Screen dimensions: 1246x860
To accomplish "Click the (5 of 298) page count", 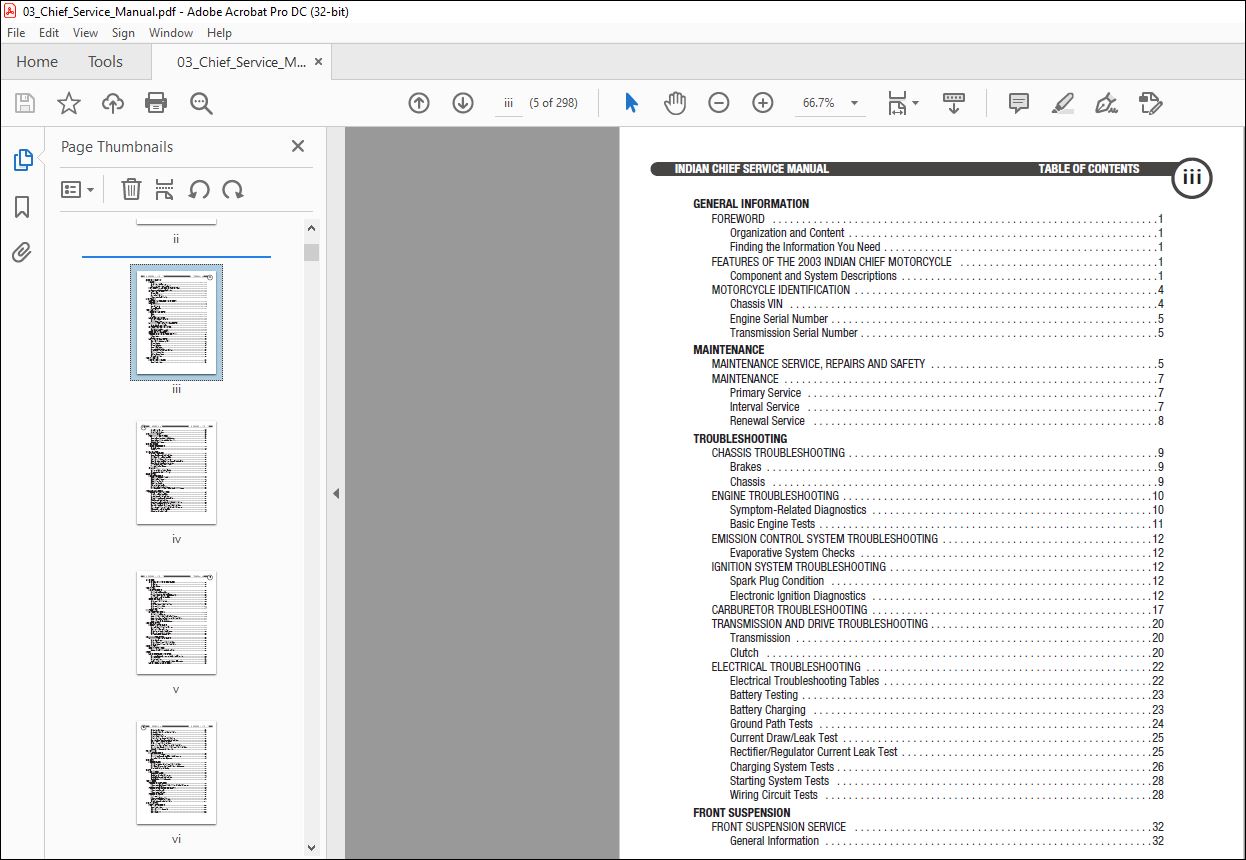I will click(553, 103).
